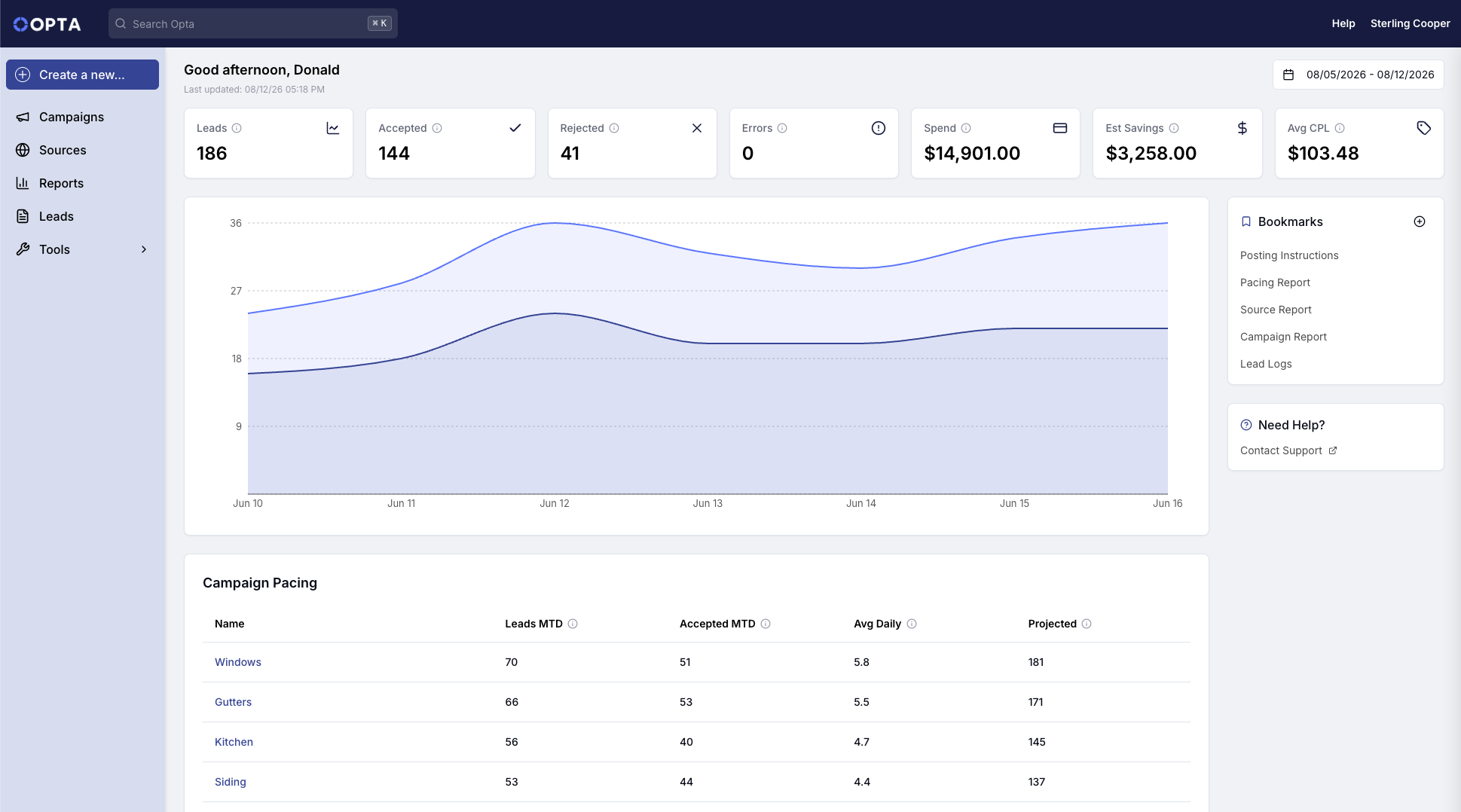Click the line chart icon on Leads card
The height and width of the screenshot is (812, 1461).
[333, 128]
